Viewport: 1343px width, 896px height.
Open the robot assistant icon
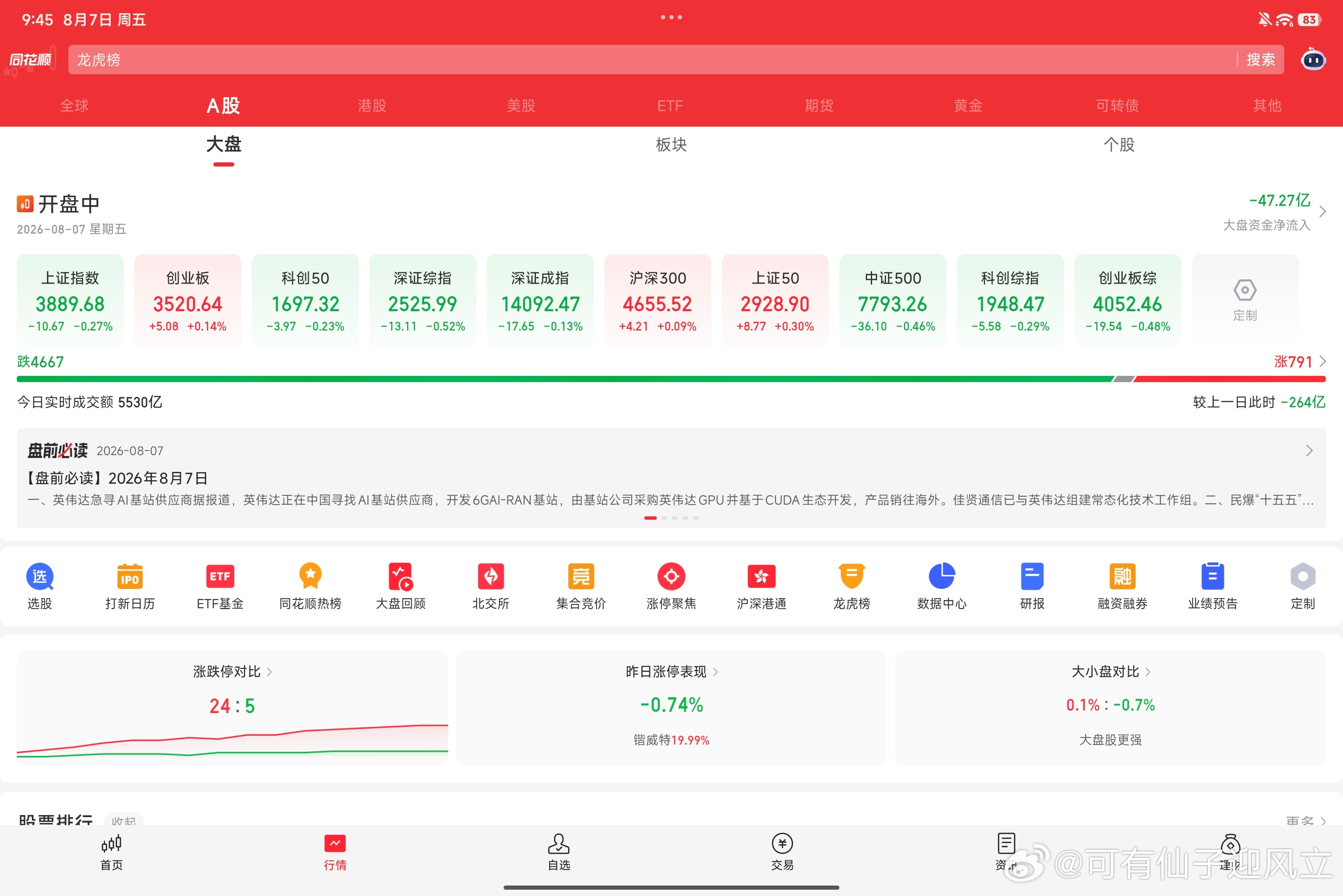(1313, 60)
